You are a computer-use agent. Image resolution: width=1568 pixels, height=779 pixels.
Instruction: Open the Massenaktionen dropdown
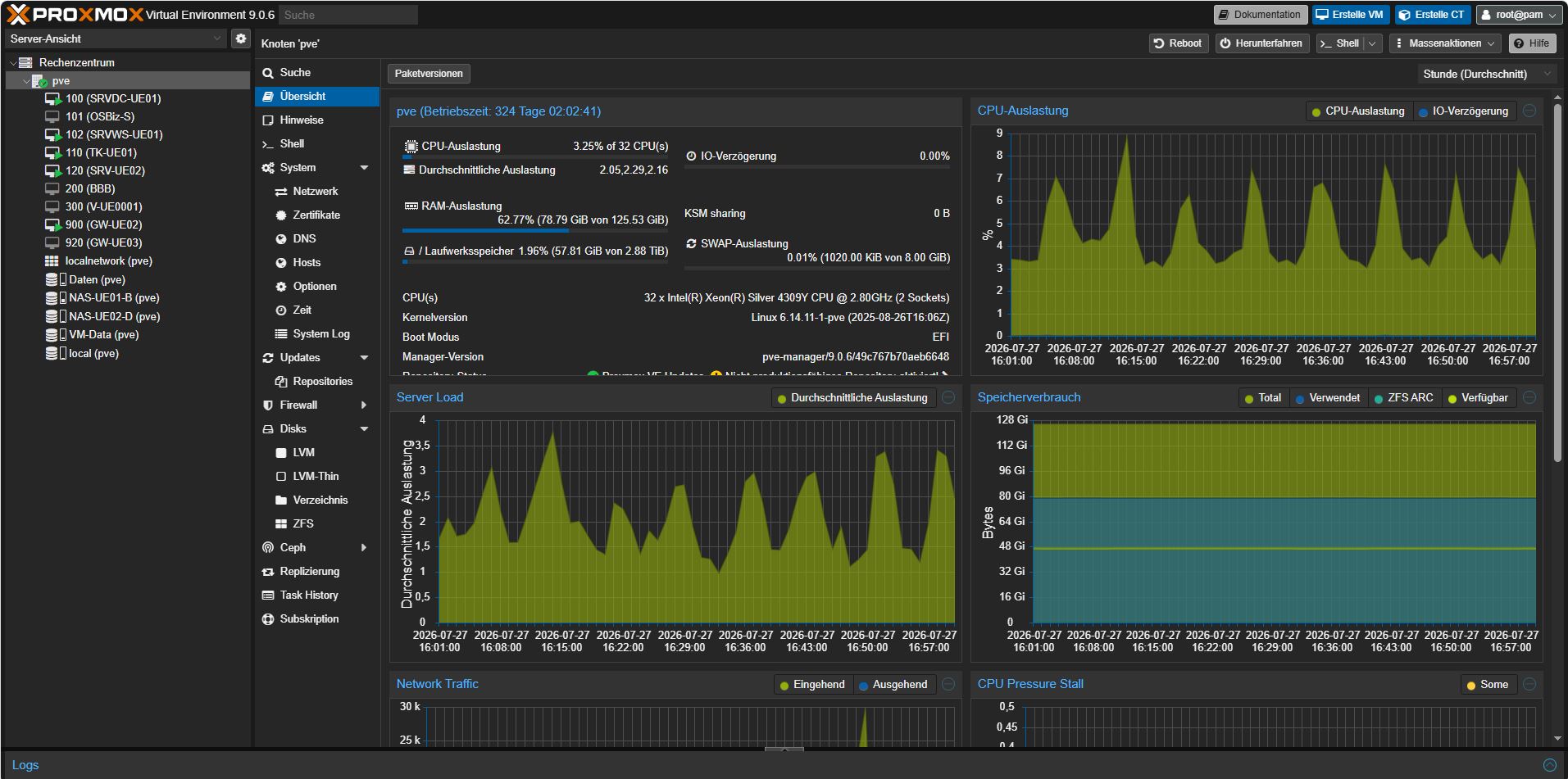pos(1445,43)
